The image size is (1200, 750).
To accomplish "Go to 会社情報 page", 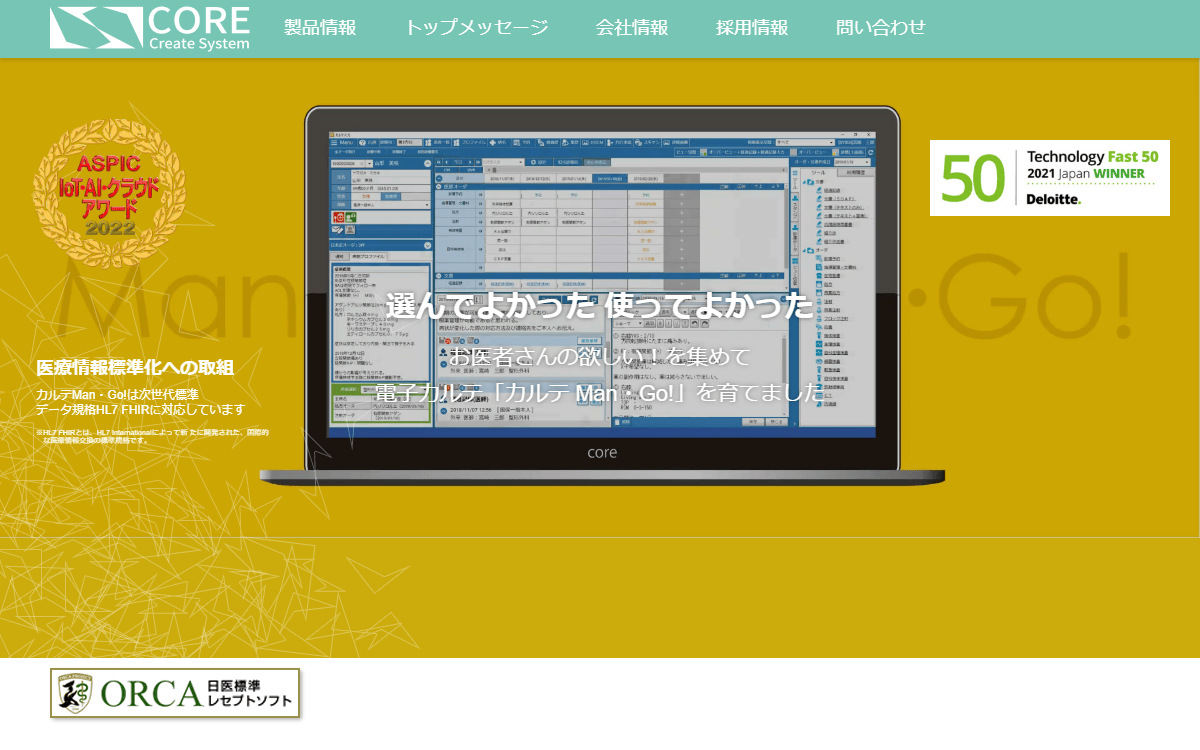I will click(632, 28).
